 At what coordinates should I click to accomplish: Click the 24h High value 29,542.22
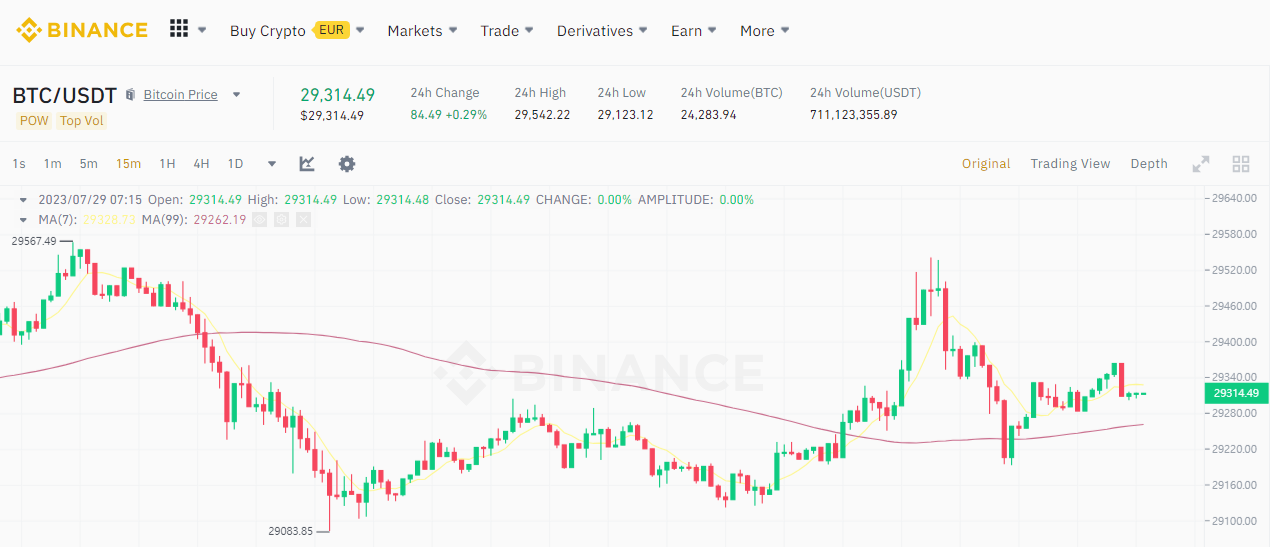542,115
